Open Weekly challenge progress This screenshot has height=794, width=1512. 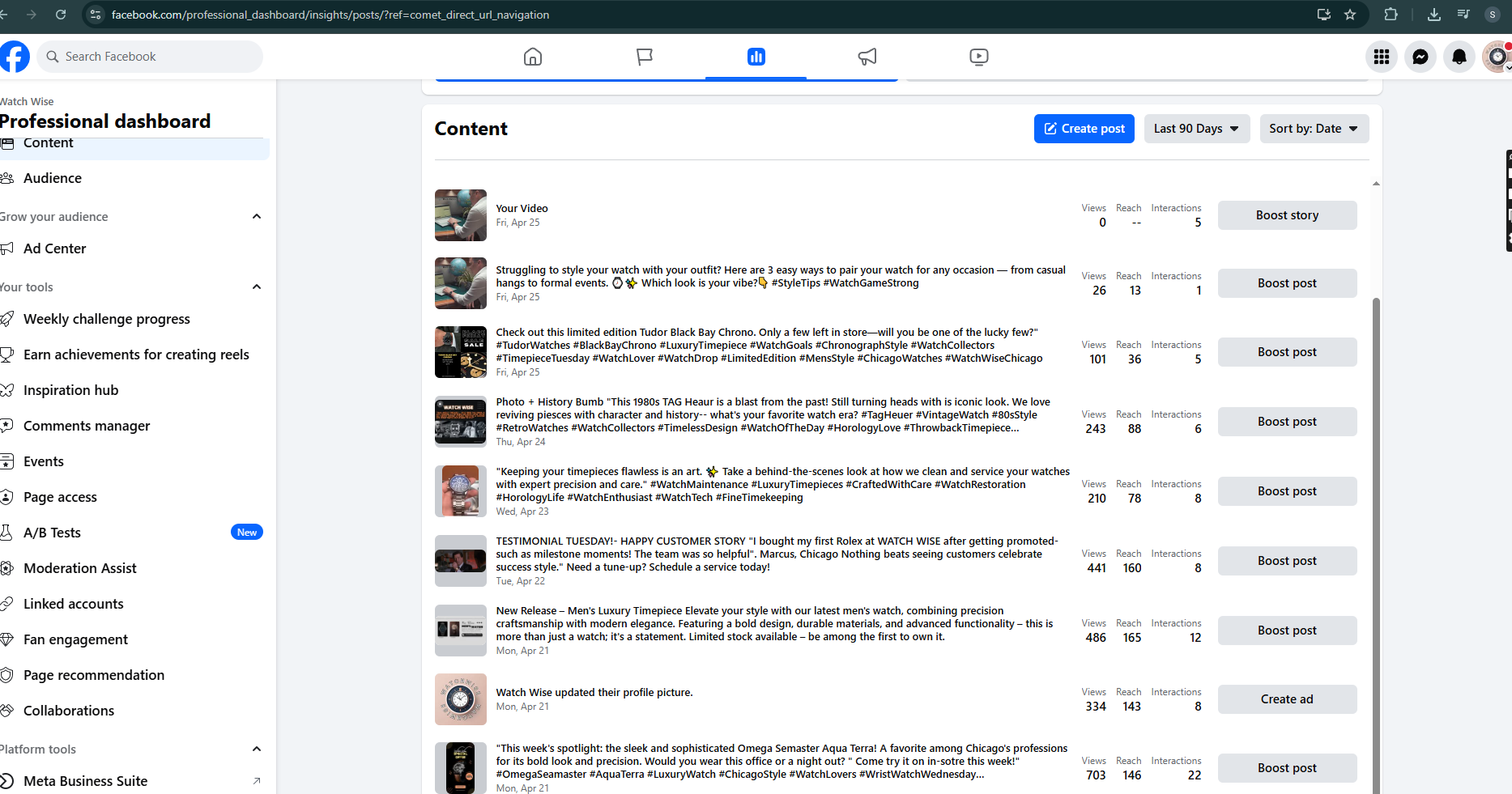pyautogui.click(x=134, y=319)
